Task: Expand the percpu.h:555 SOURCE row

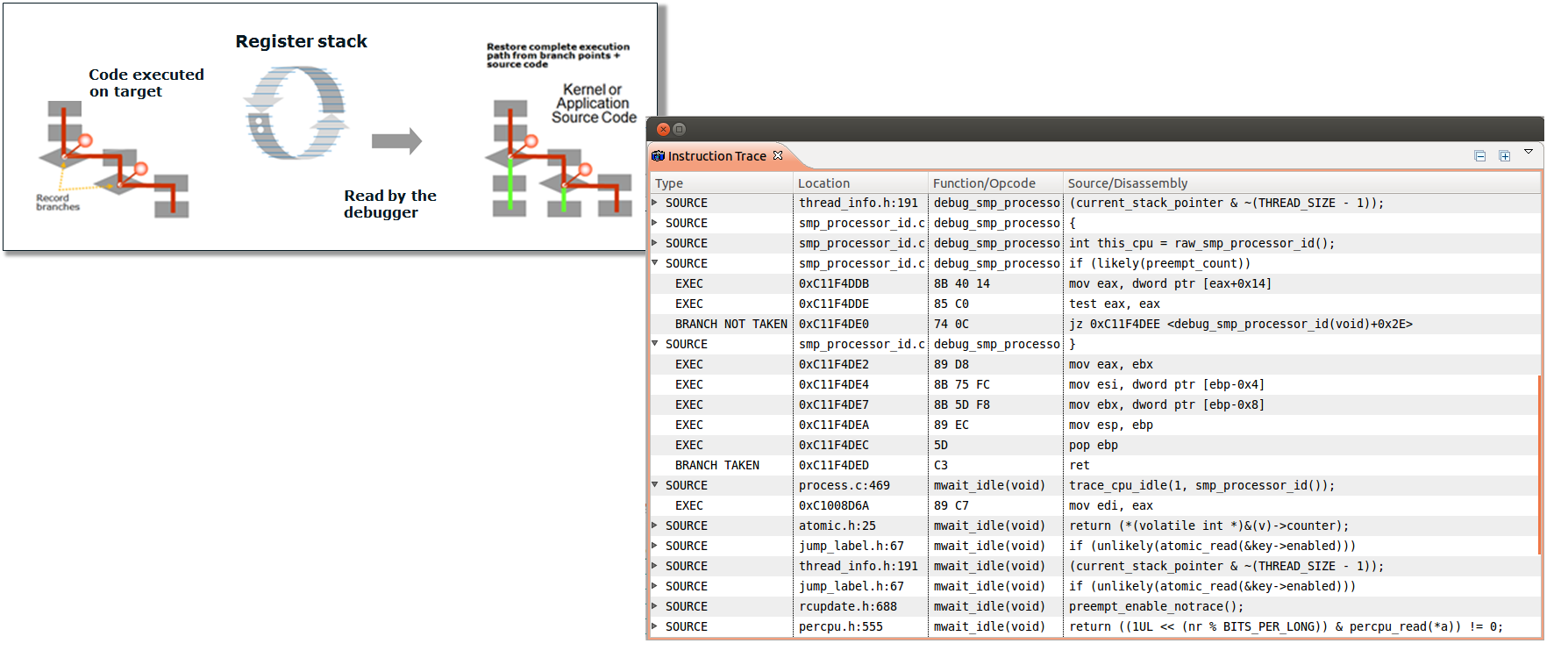Action: pyautogui.click(x=655, y=626)
